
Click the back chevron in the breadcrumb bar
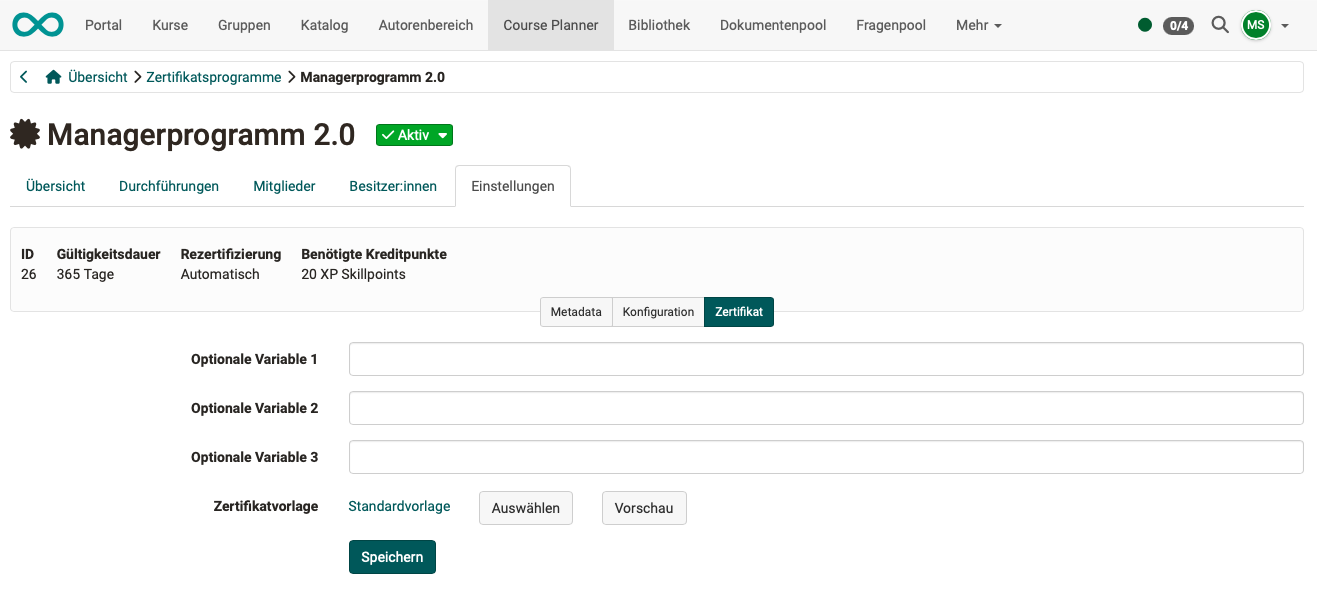tap(23, 76)
